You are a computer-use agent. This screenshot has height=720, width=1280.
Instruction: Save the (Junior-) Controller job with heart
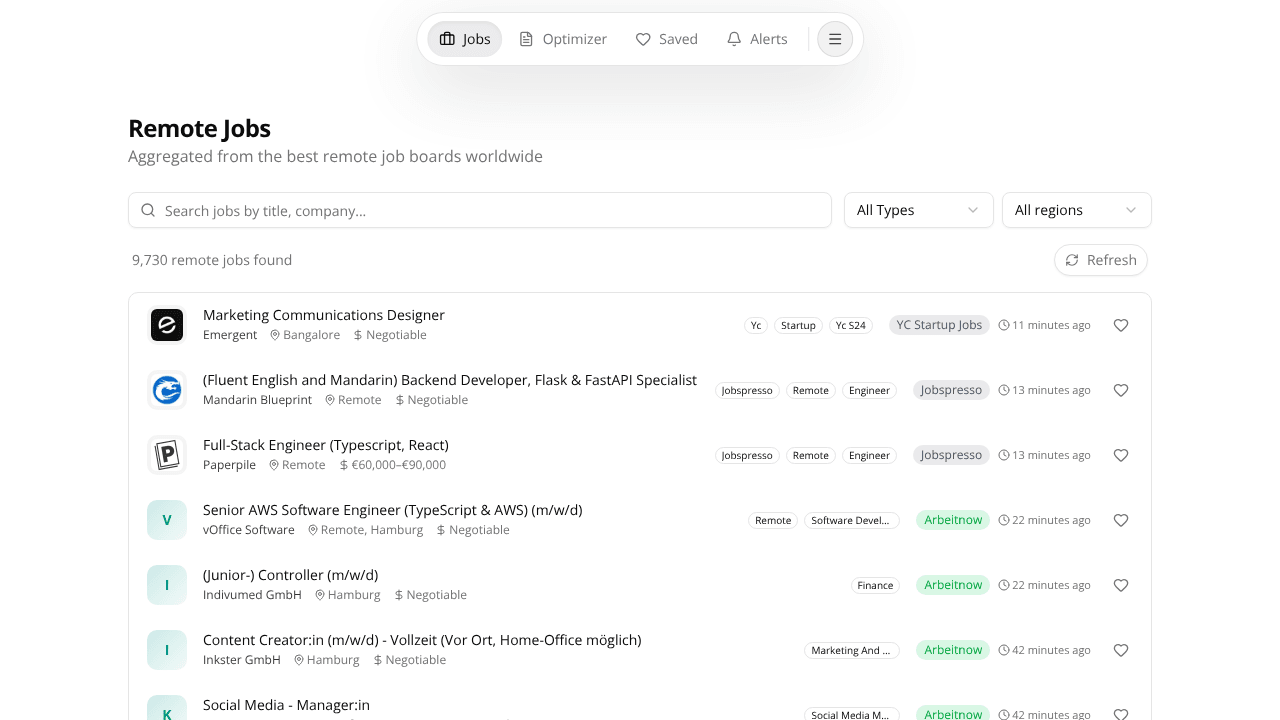click(1121, 585)
